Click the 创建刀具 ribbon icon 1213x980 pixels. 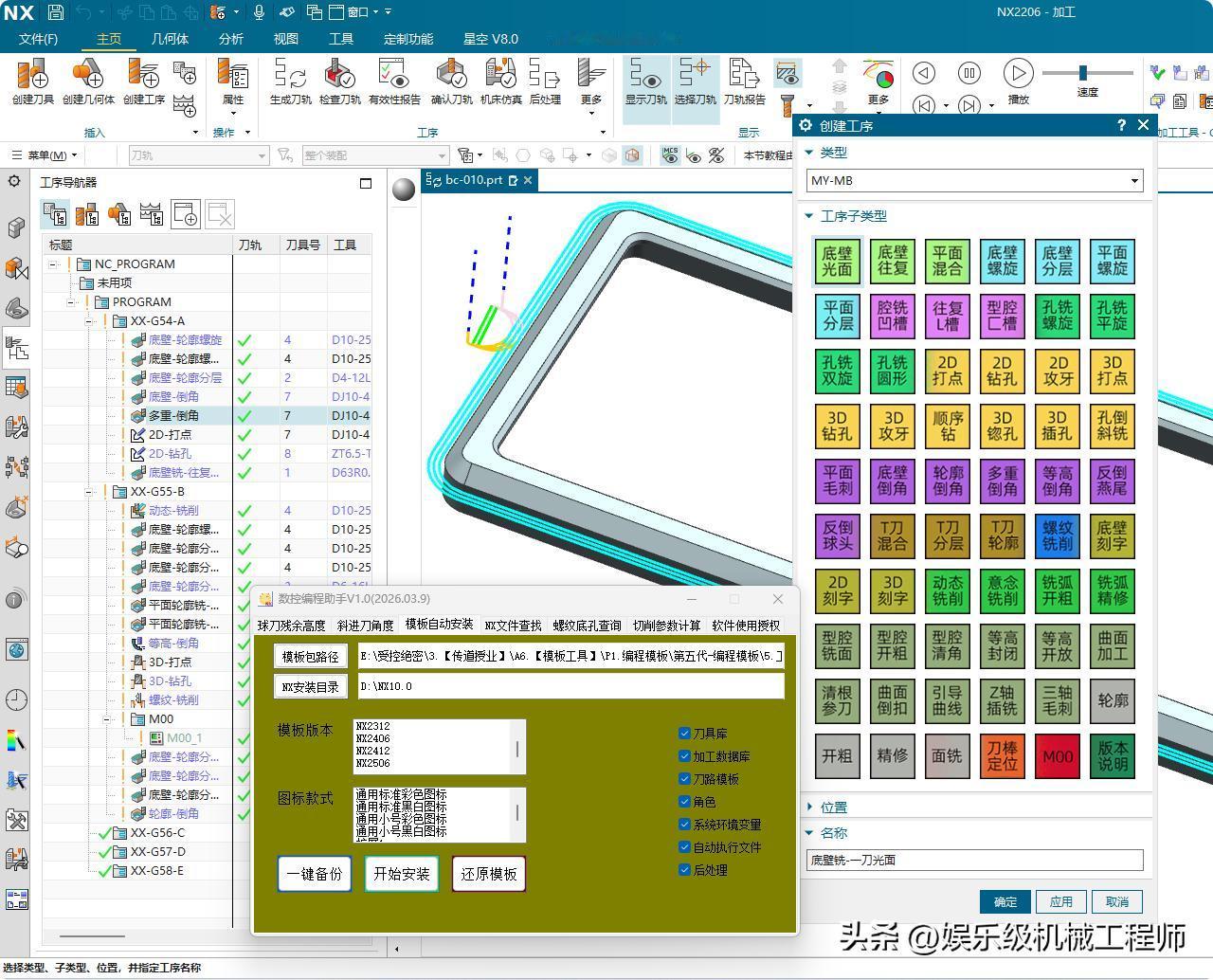pos(33,81)
